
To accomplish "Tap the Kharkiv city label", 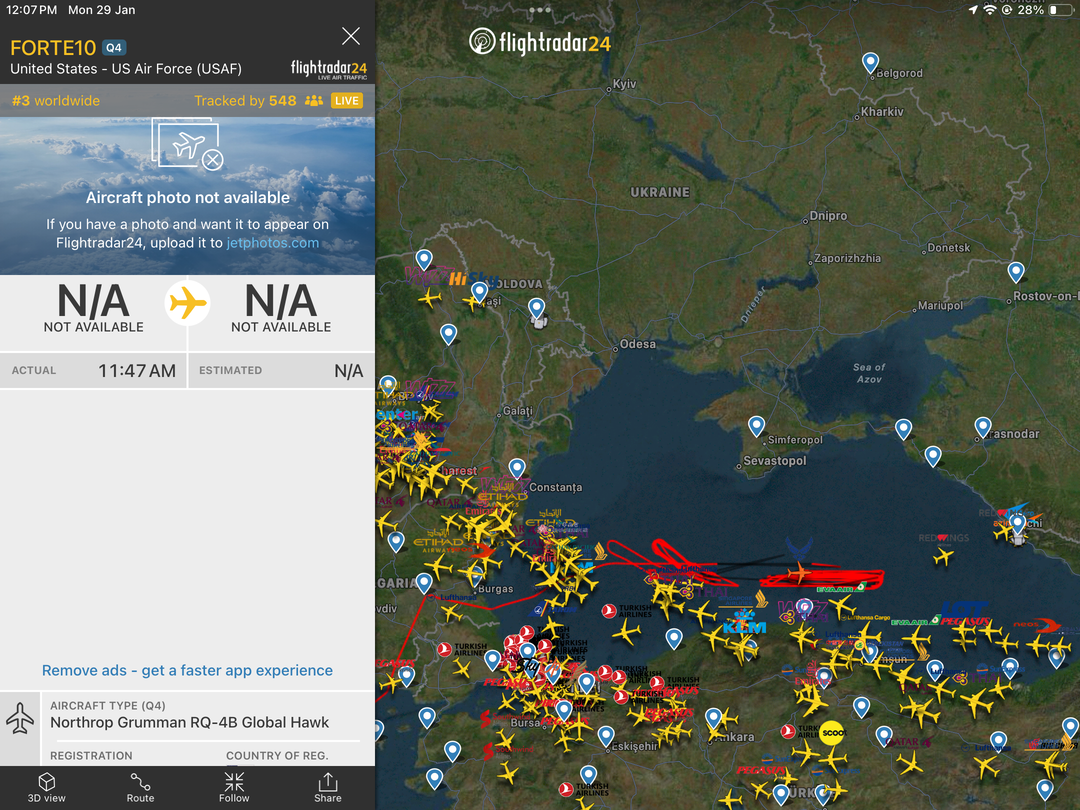I will [882, 112].
